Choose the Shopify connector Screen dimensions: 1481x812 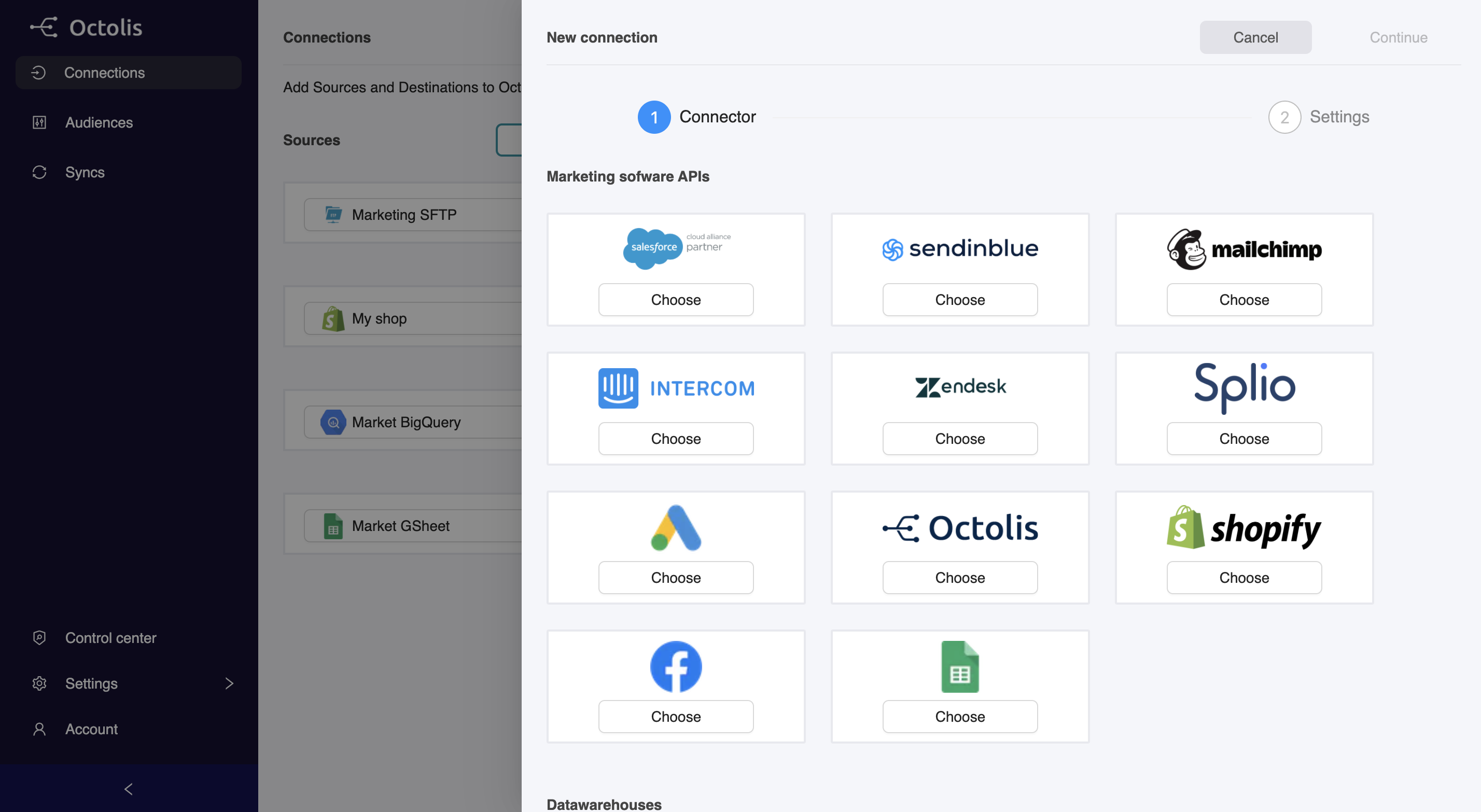click(1244, 578)
